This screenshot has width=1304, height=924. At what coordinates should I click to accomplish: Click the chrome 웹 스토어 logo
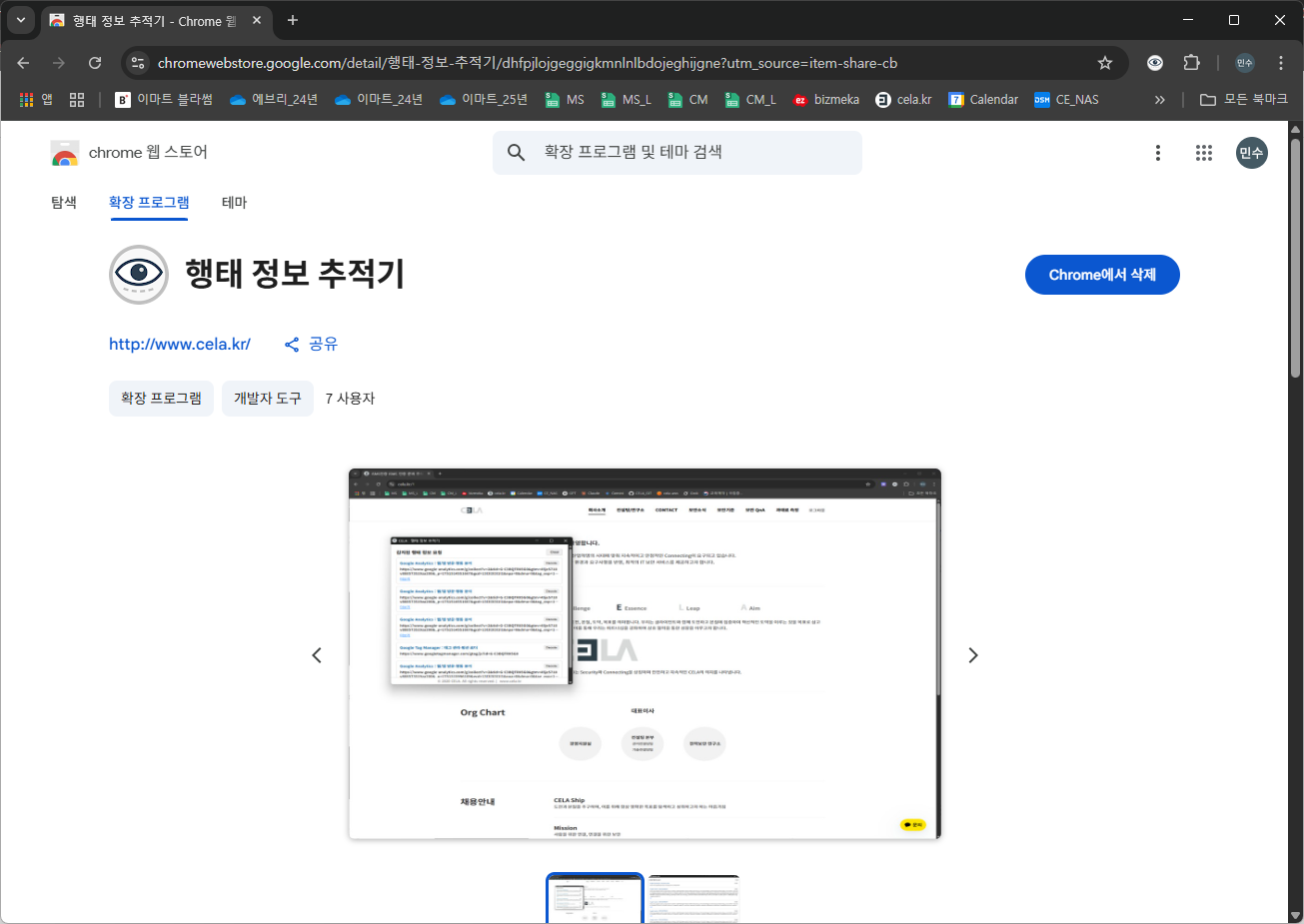(129, 153)
